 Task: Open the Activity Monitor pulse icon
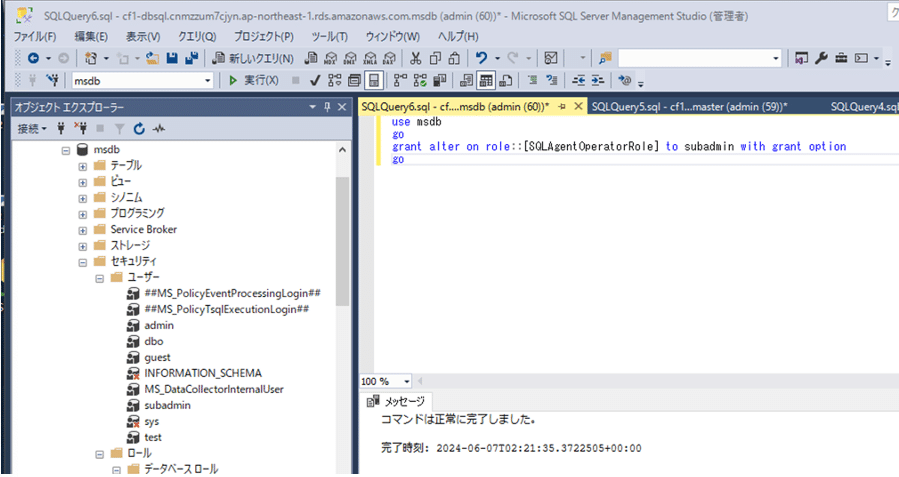click(x=159, y=129)
